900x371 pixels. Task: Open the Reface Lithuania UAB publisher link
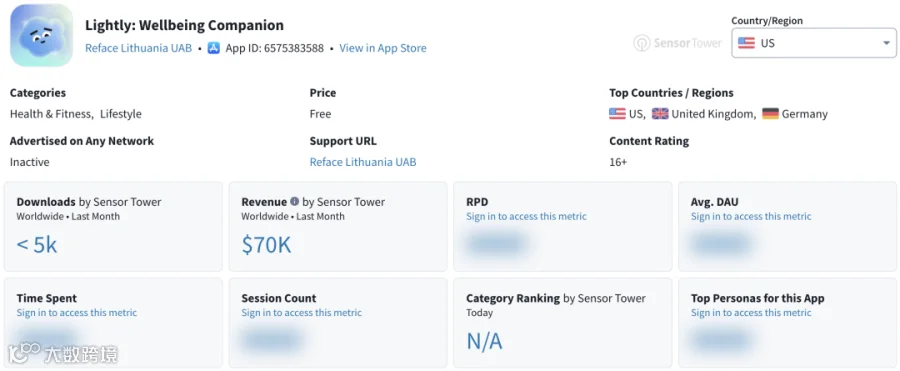(138, 48)
